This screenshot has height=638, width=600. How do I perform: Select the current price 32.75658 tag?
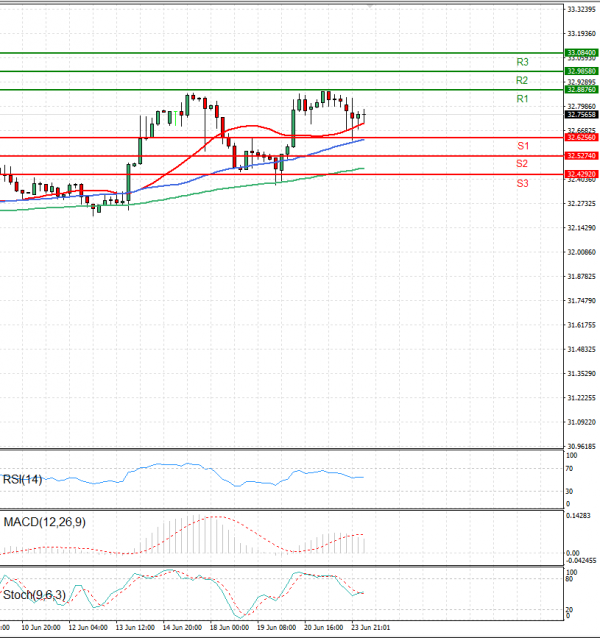[x=582, y=115]
